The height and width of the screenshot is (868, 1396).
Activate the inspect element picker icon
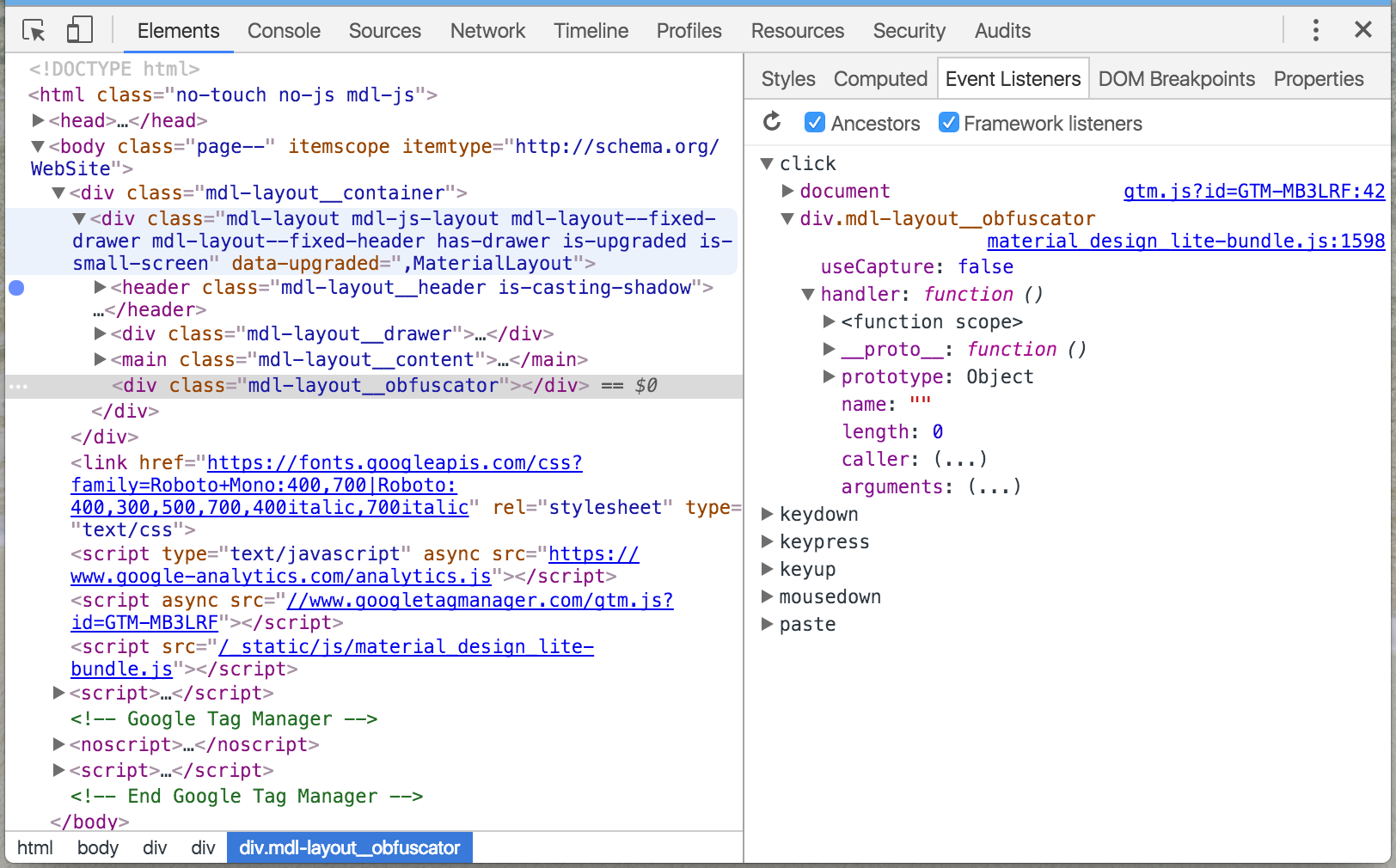tap(34, 31)
